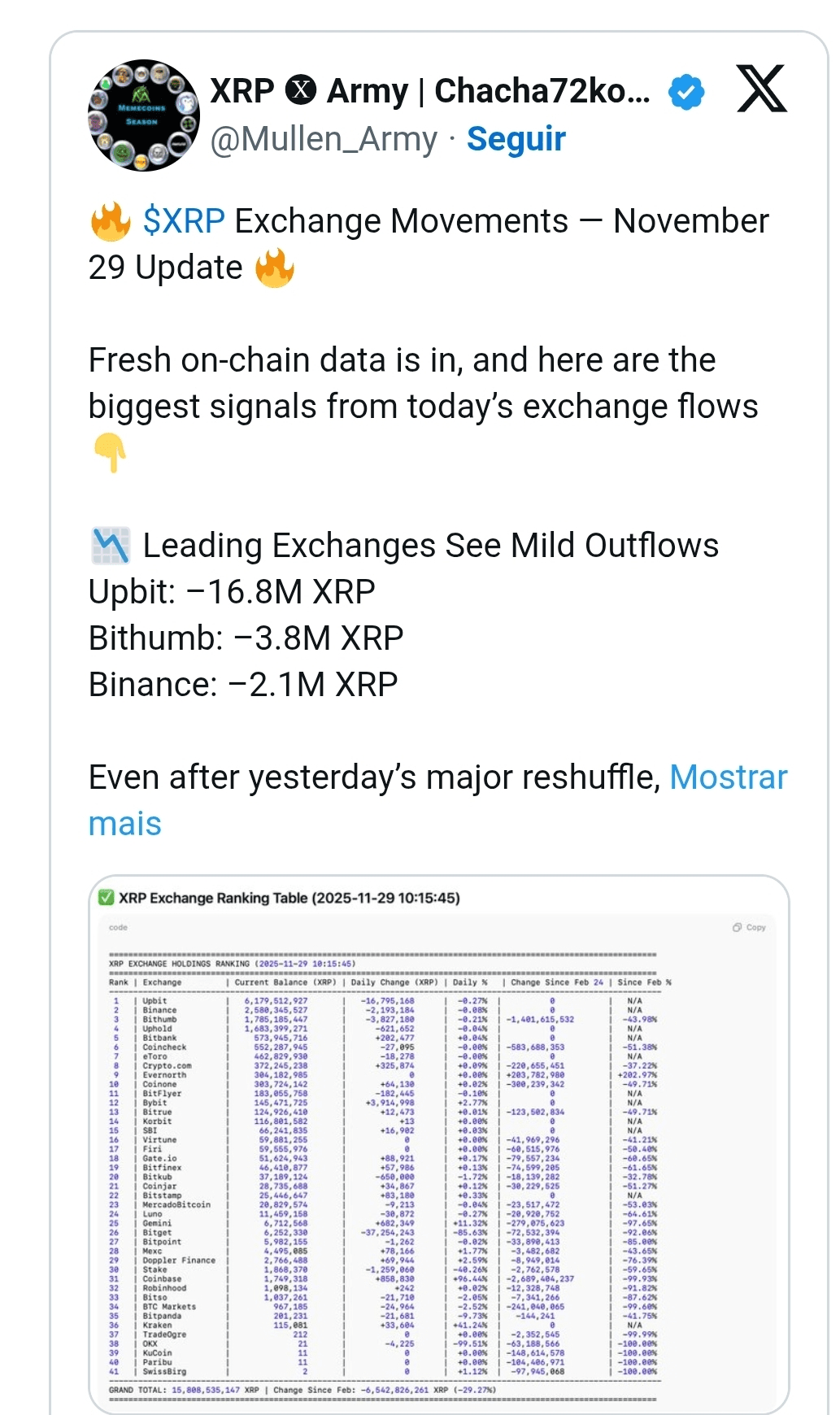The image size is (840, 1415).
Task: Follow the account via Seguir
Action: click(516, 139)
